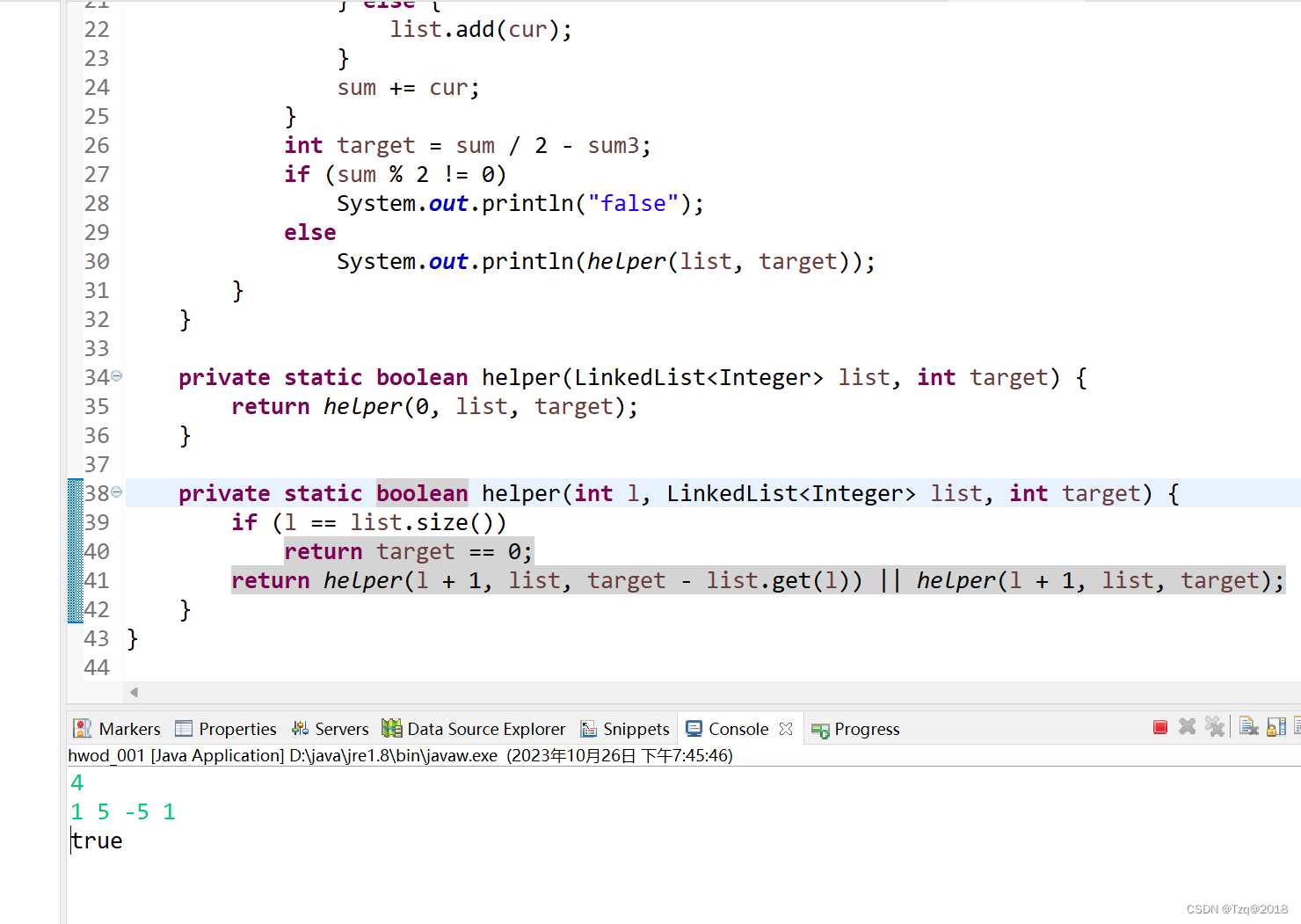Click line number 41 in the gutter
The image size is (1301, 924).
pyautogui.click(x=97, y=580)
